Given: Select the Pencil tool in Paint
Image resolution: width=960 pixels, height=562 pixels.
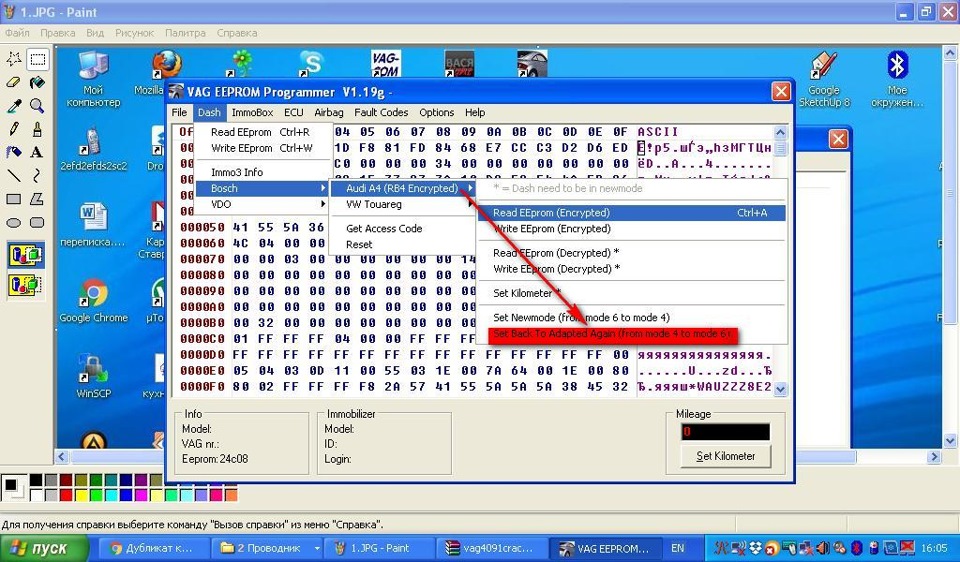Looking at the screenshot, I should (x=13, y=129).
